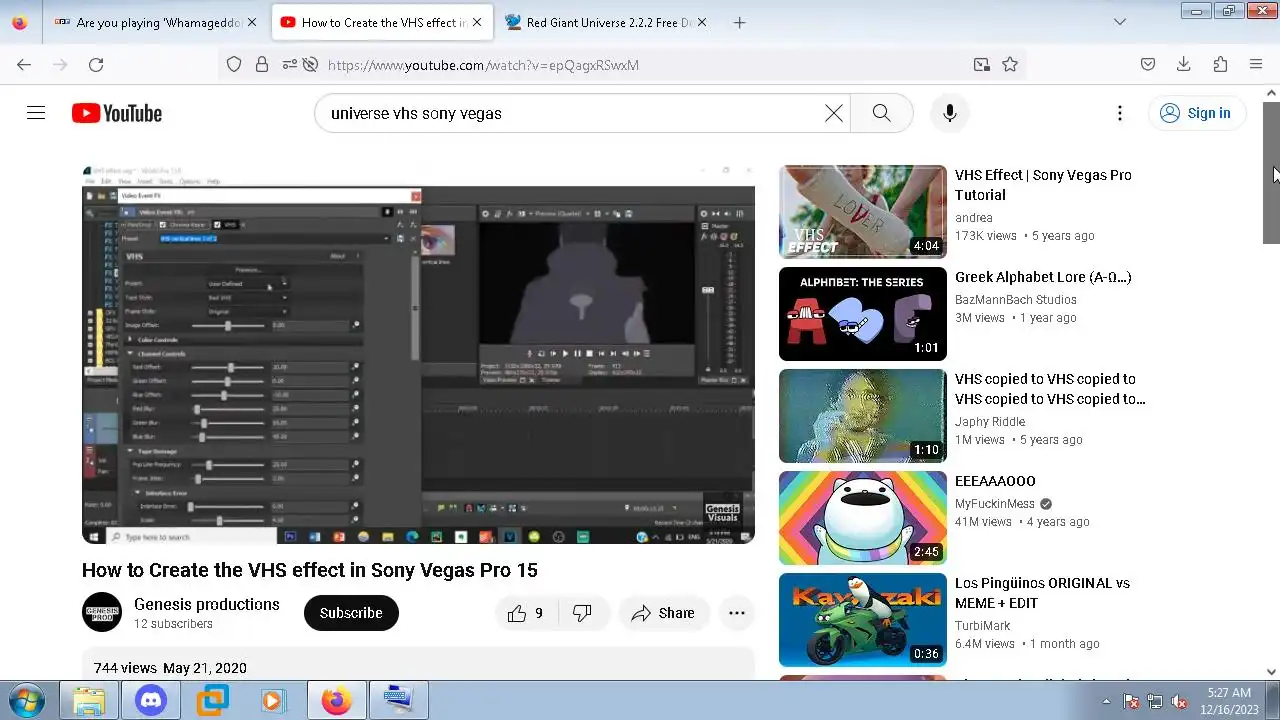Screen dimensions: 1280x720
Task: Bookmark this page with the star icon
Action: pyautogui.click(x=1010, y=64)
